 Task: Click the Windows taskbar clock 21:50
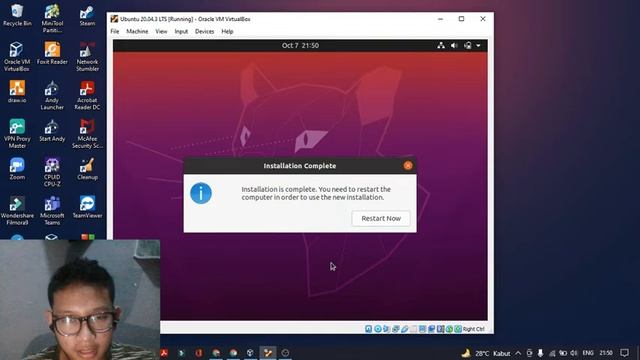[606, 353]
